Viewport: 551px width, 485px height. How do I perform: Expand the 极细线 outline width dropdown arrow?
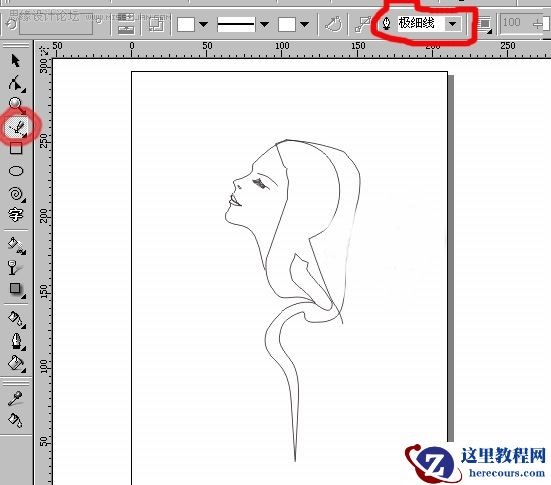coord(453,24)
